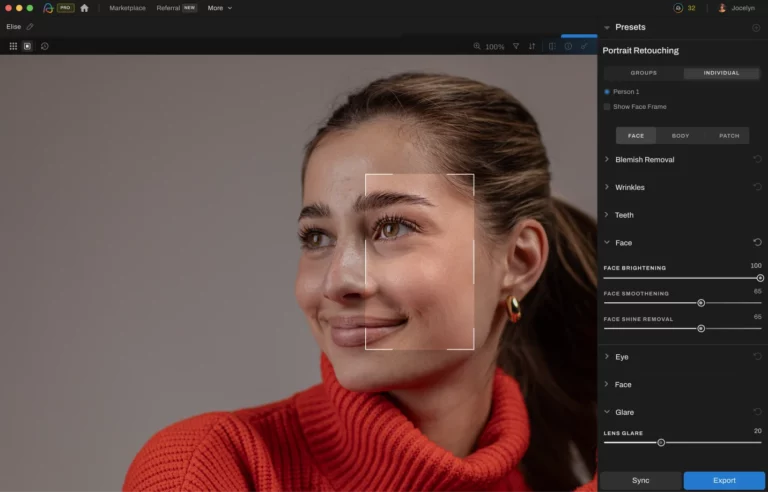Click the credits coin icon
Screen dimensions: 768x492
[678, 8]
